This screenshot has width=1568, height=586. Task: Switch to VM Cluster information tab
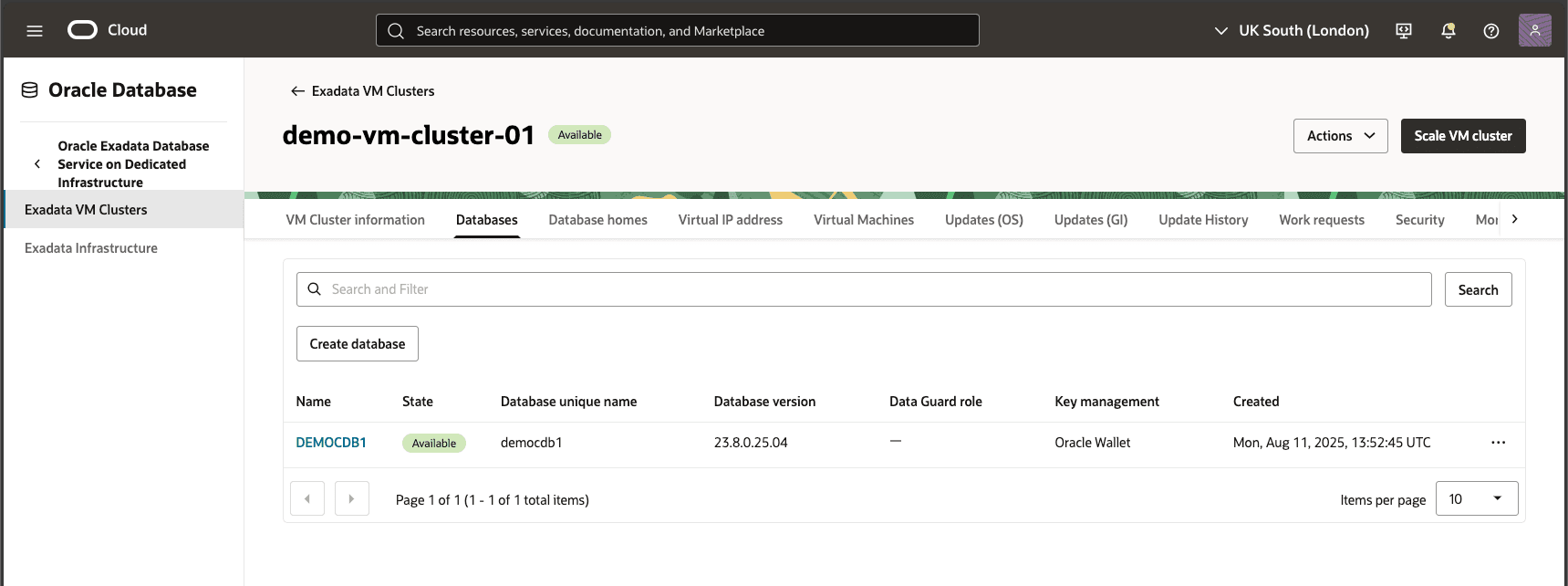pyautogui.click(x=356, y=220)
